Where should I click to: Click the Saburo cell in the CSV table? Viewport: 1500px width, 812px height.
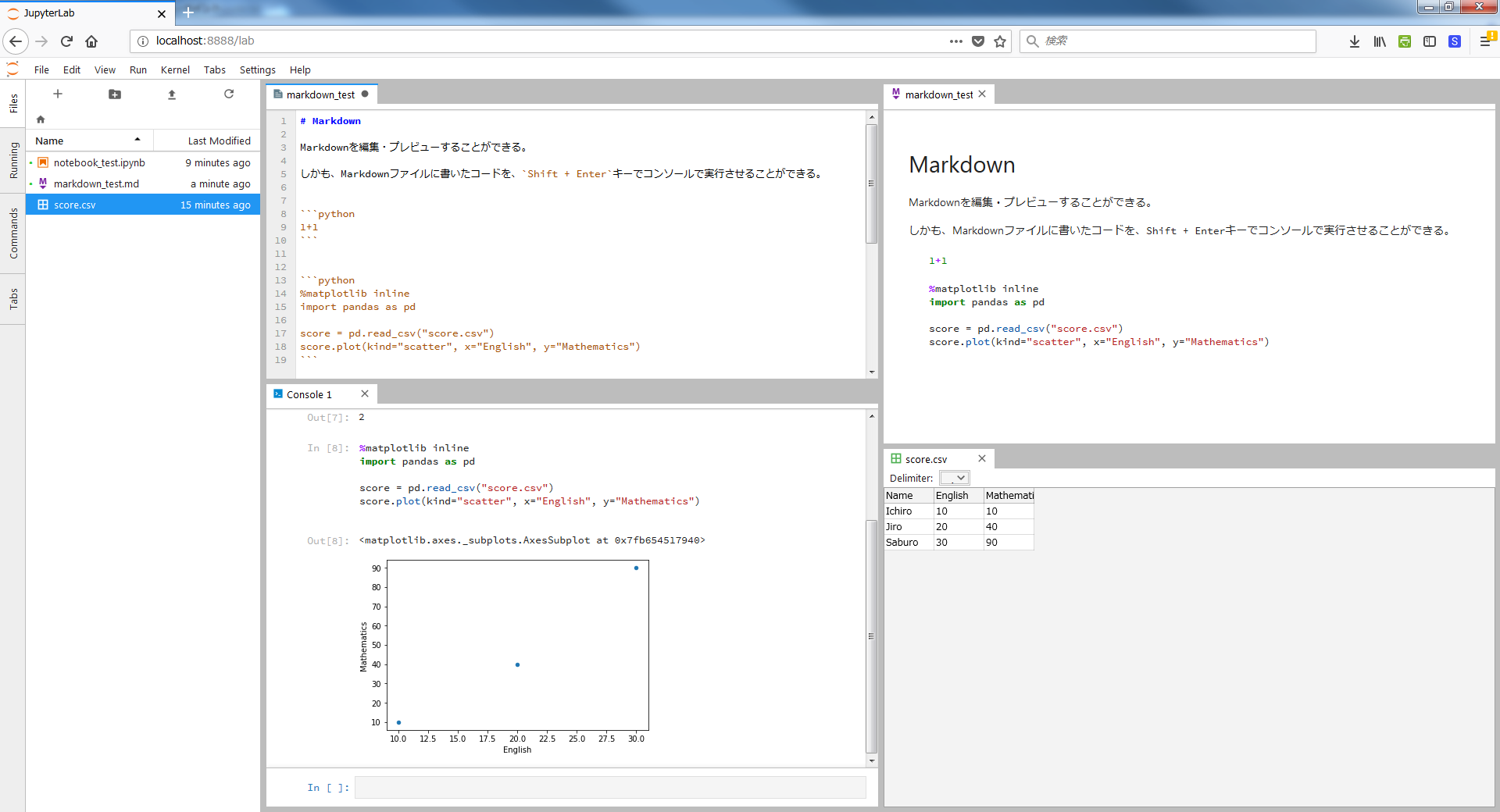pyautogui.click(x=909, y=542)
